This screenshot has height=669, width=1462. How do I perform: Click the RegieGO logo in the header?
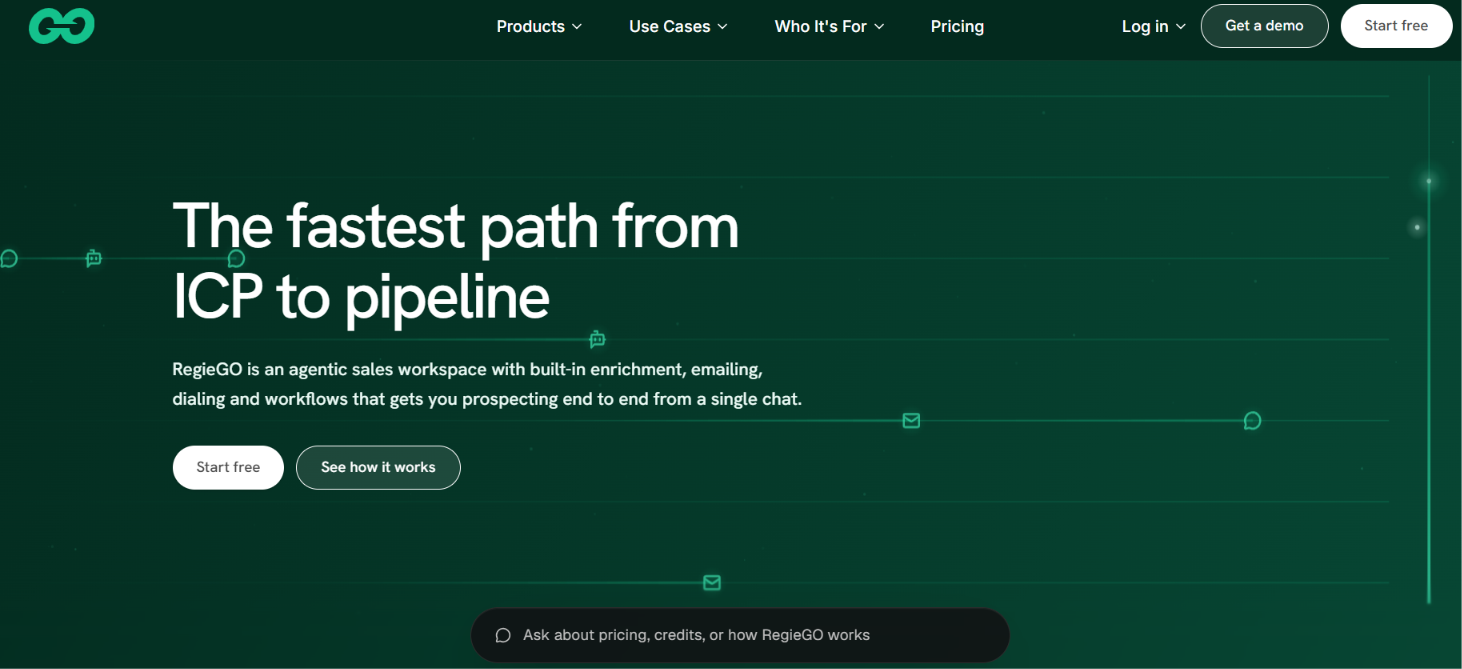coord(62,26)
